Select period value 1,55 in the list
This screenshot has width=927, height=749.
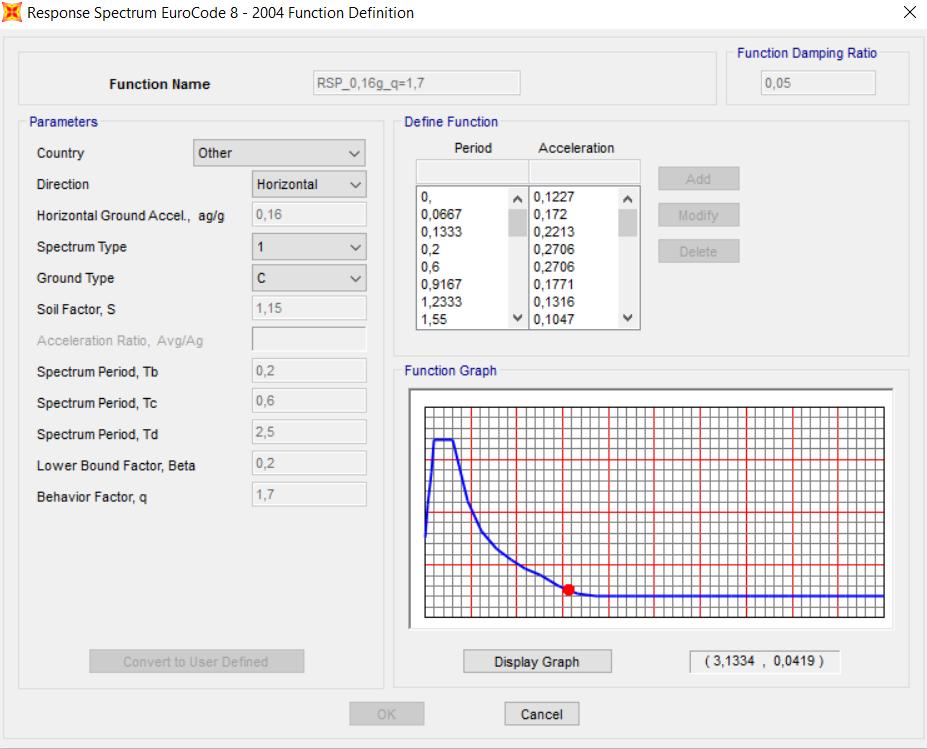coord(434,319)
